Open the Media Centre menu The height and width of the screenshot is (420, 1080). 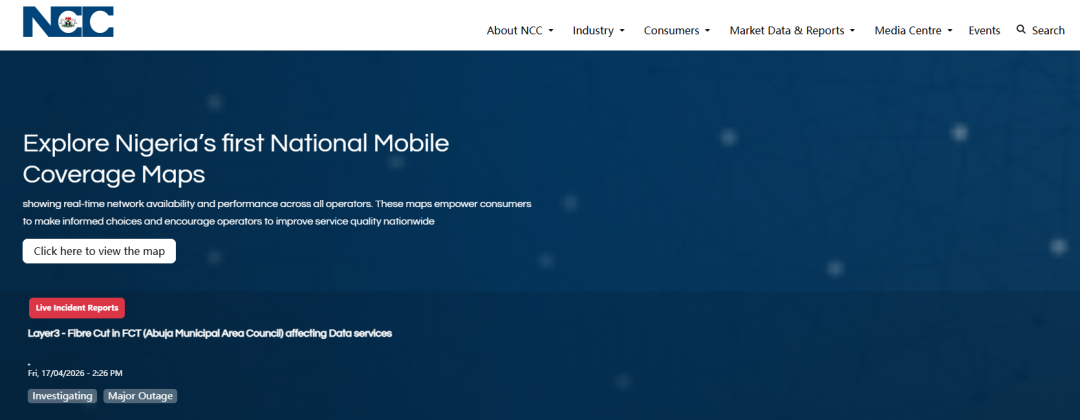913,30
